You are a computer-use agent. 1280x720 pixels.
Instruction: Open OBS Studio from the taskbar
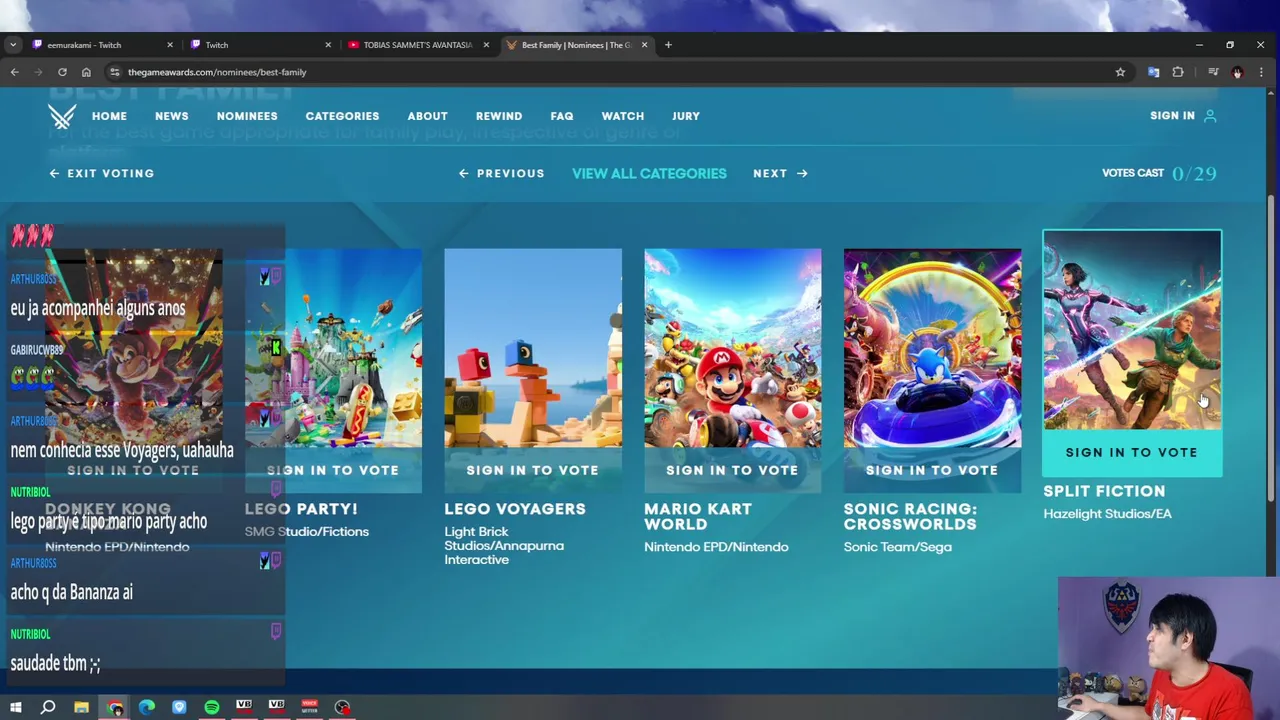(342, 707)
